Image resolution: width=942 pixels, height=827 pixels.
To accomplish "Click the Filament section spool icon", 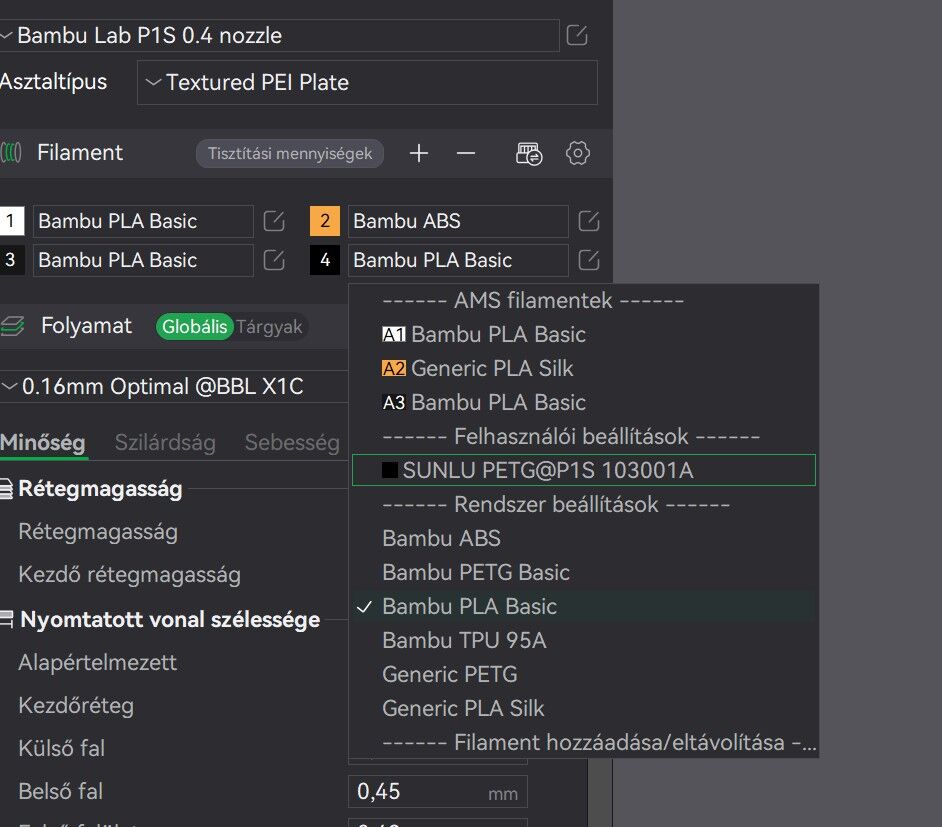I will click(x=11, y=153).
